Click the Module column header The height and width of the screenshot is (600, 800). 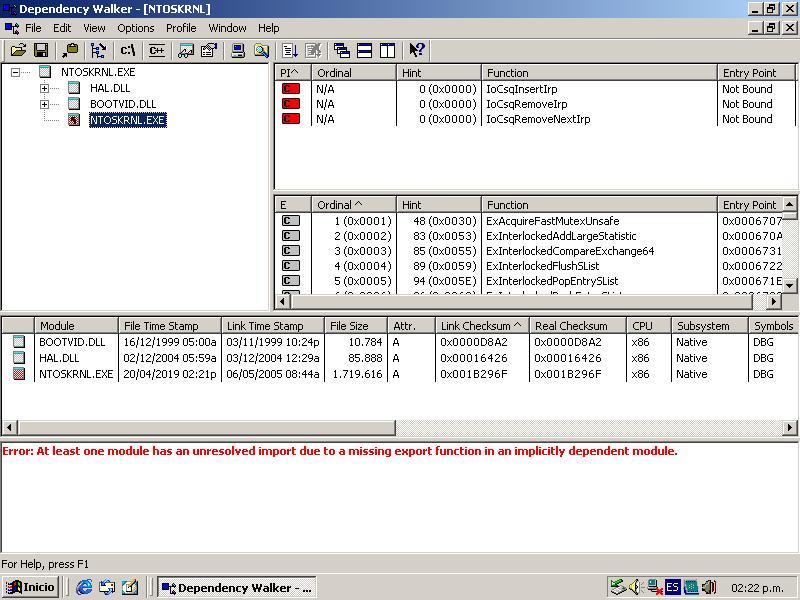76,326
